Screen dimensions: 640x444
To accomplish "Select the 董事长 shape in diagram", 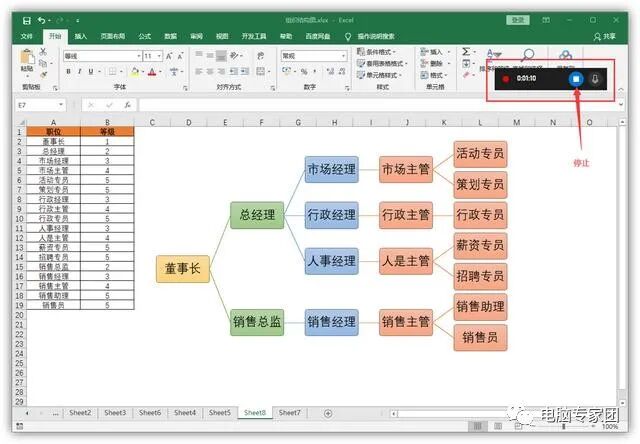I will pyautogui.click(x=183, y=269).
